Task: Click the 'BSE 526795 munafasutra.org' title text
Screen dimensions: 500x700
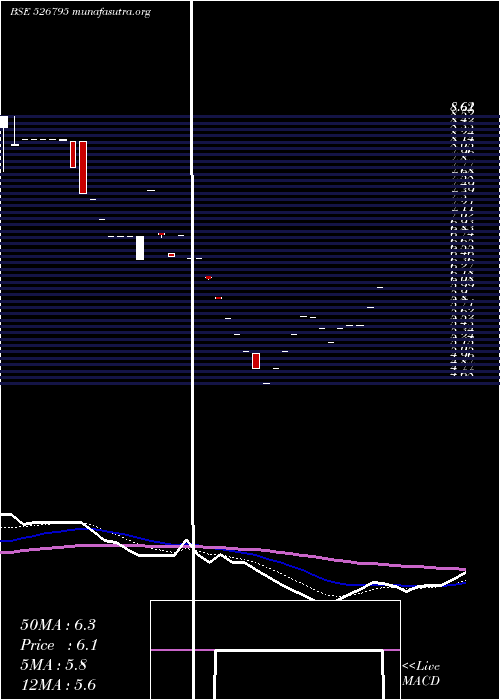Action: (80, 12)
